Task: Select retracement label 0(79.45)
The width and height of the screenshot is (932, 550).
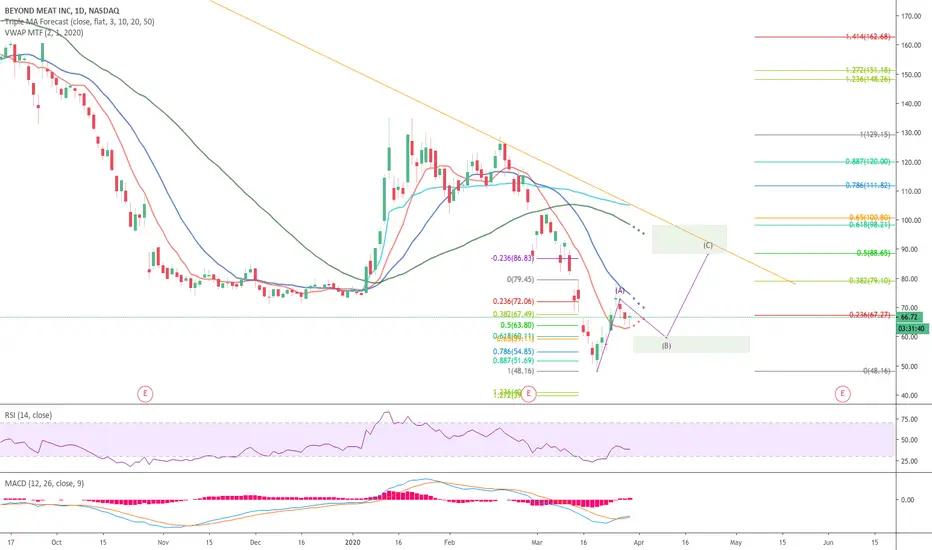Action: [x=520, y=279]
